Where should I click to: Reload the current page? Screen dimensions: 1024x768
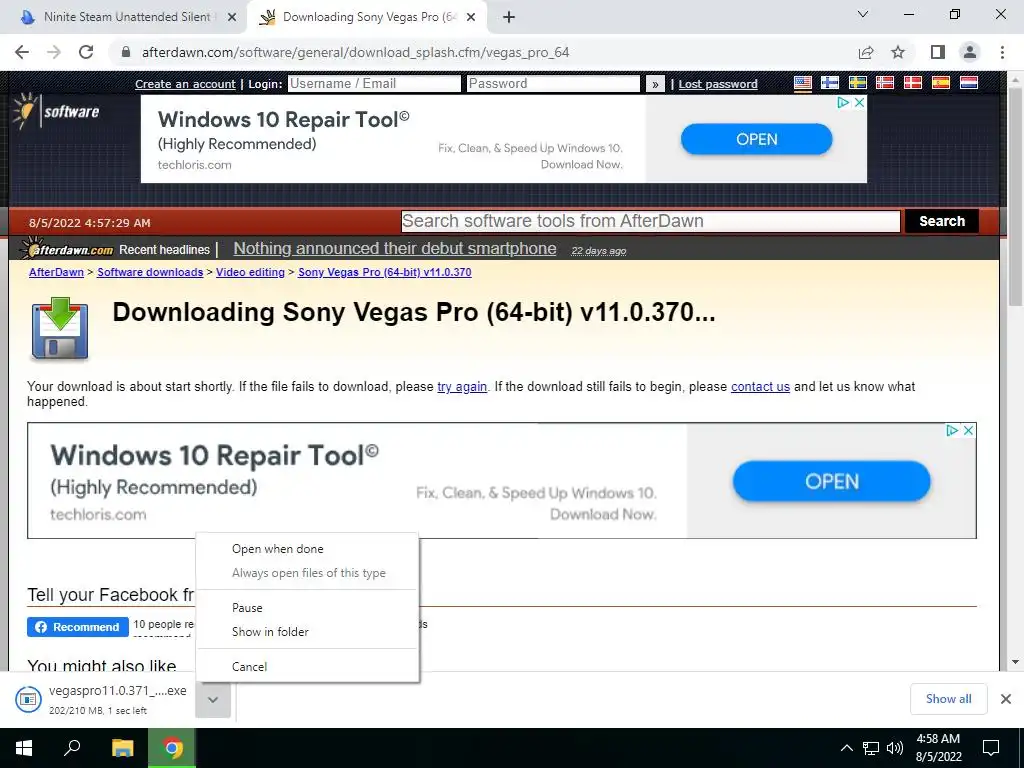(86, 52)
